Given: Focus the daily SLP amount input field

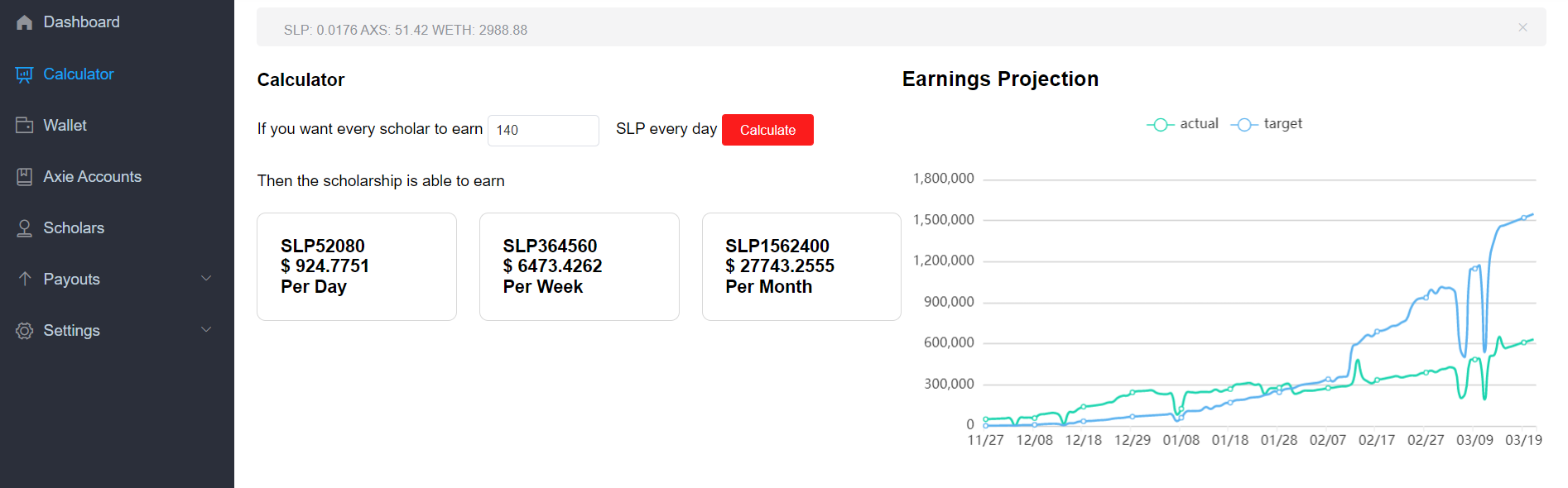Looking at the screenshot, I should click(x=543, y=131).
